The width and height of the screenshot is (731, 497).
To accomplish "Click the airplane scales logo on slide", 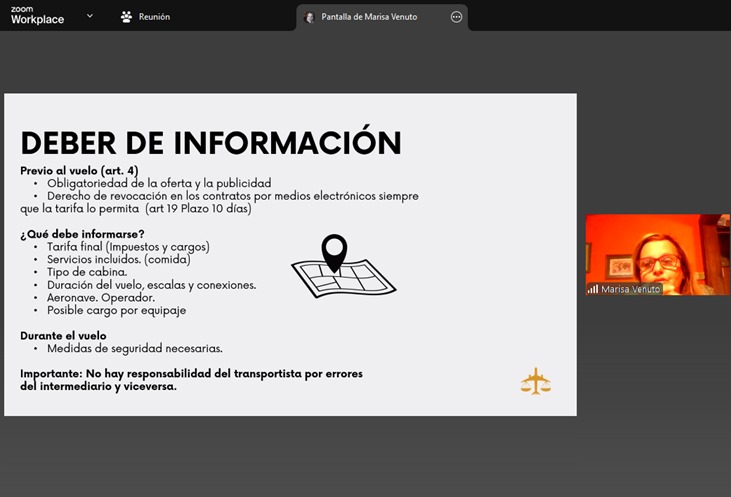I will (536, 381).
